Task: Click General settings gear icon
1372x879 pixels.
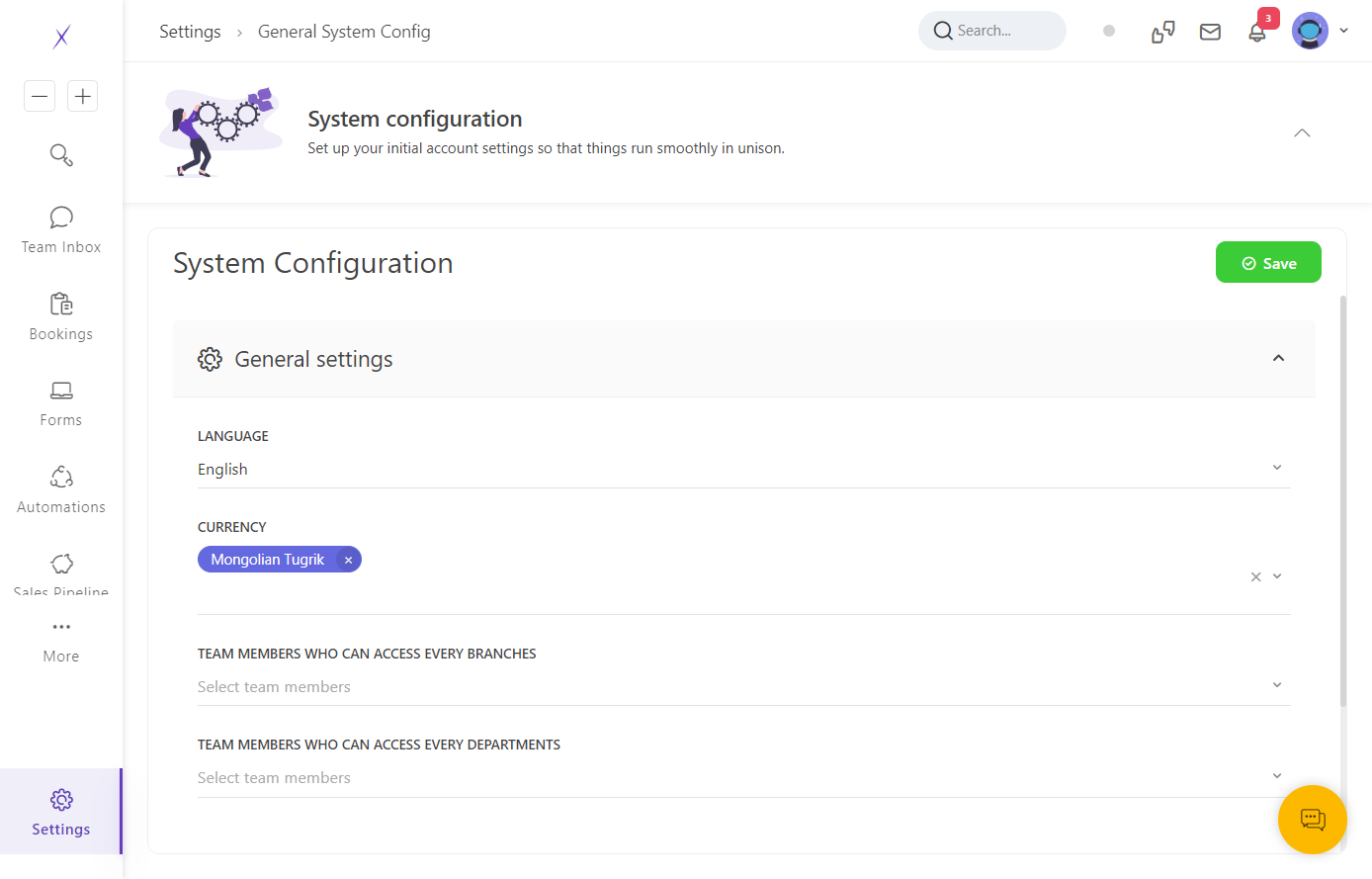Action: coord(210,359)
